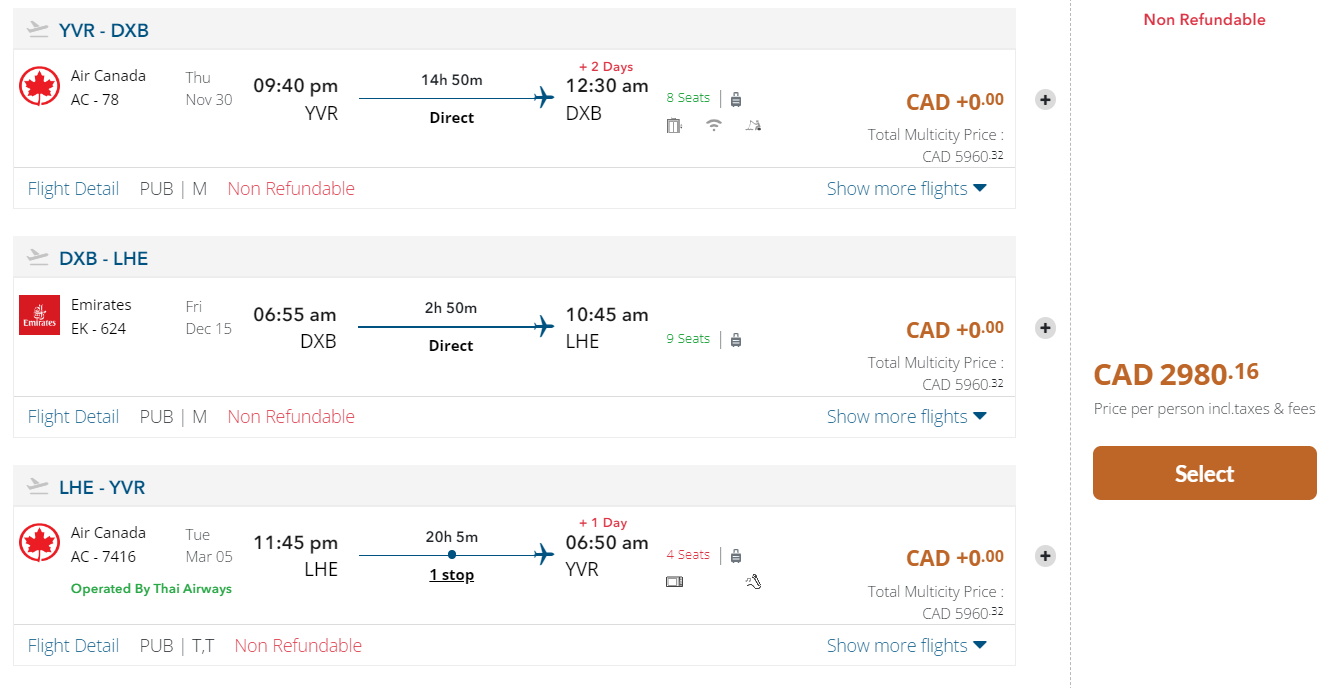
Task: Expand the YVR-DXB flight with the plus button
Action: point(1045,100)
